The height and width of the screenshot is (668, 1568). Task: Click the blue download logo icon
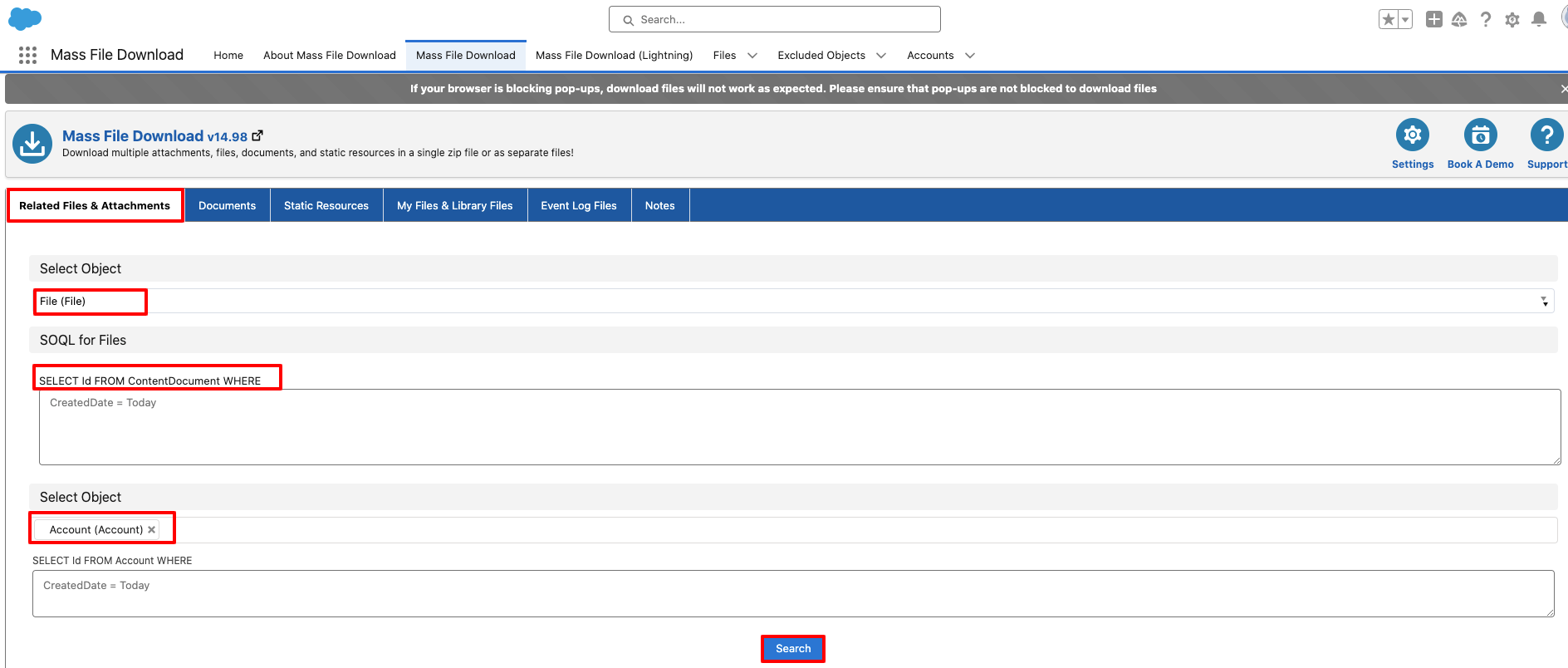(x=32, y=144)
